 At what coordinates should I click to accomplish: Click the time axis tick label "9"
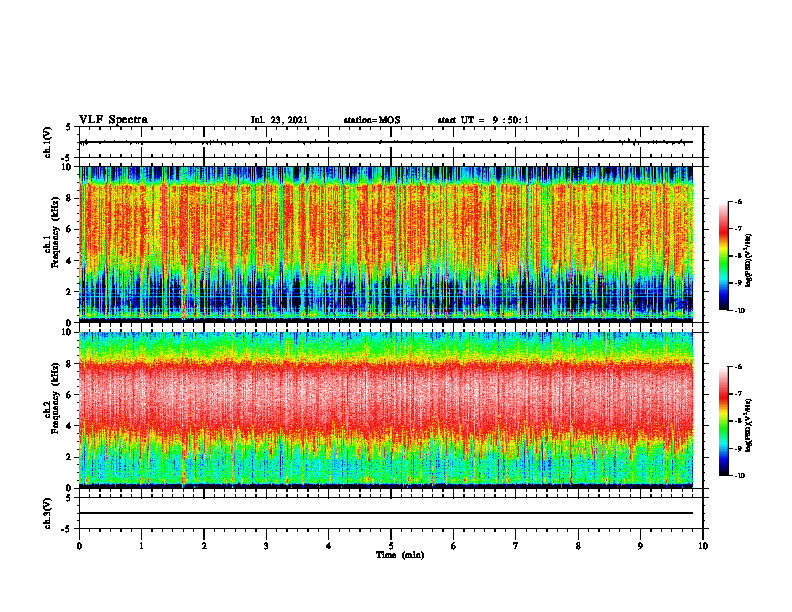pyautogui.click(x=640, y=546)
